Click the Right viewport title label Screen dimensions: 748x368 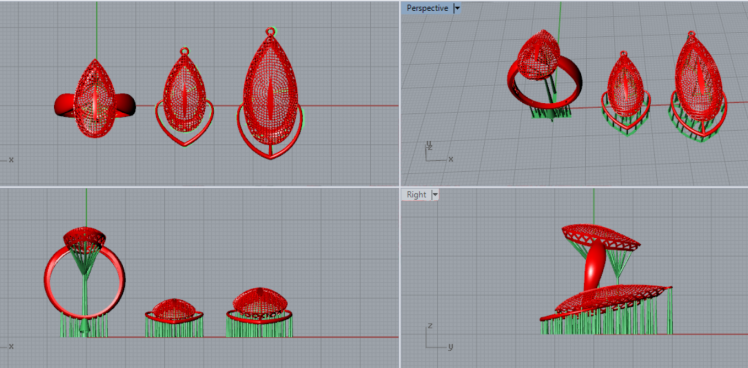click(x=416, y=195)
